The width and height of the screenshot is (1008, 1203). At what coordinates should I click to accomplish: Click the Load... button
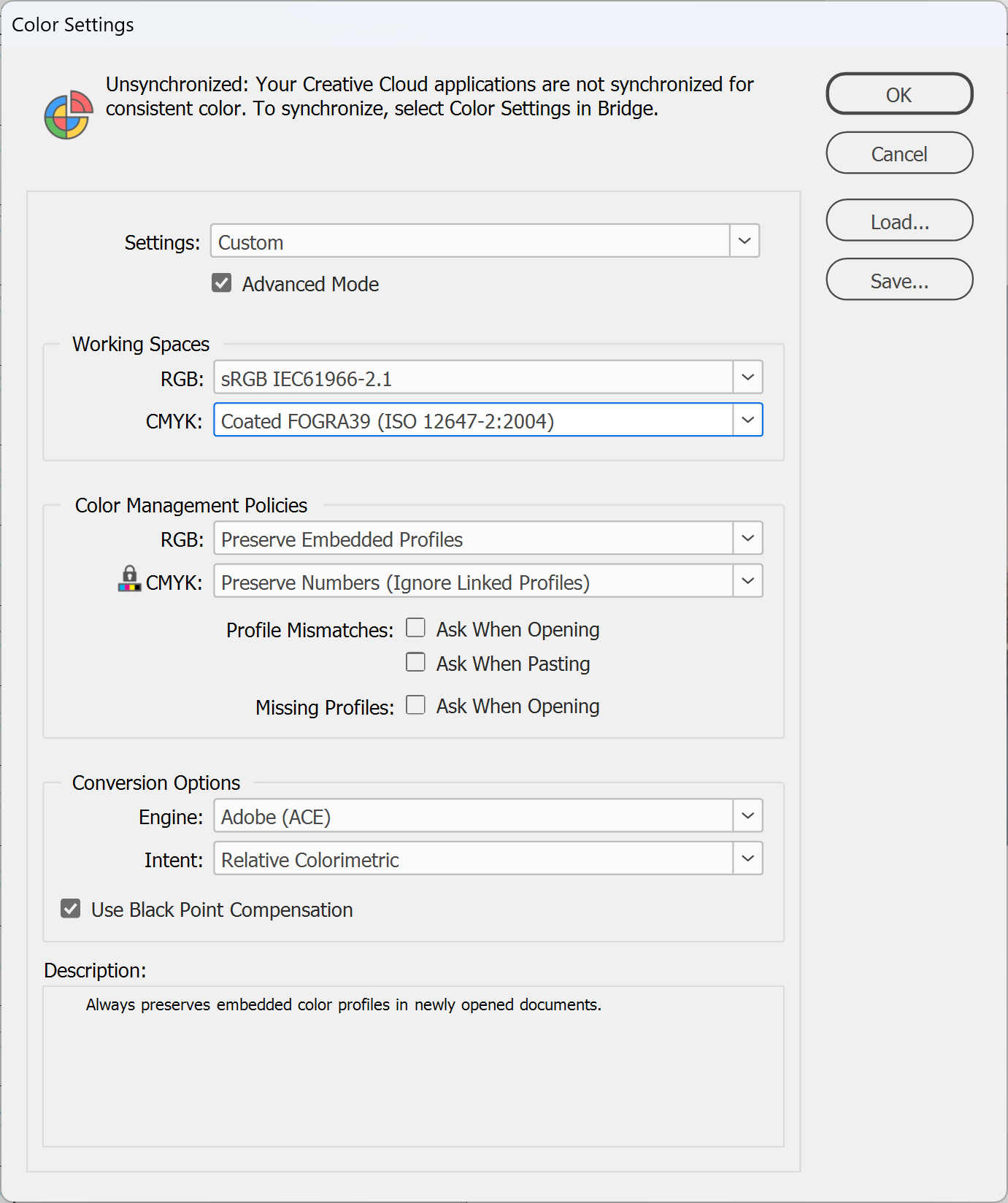[899, 220]
